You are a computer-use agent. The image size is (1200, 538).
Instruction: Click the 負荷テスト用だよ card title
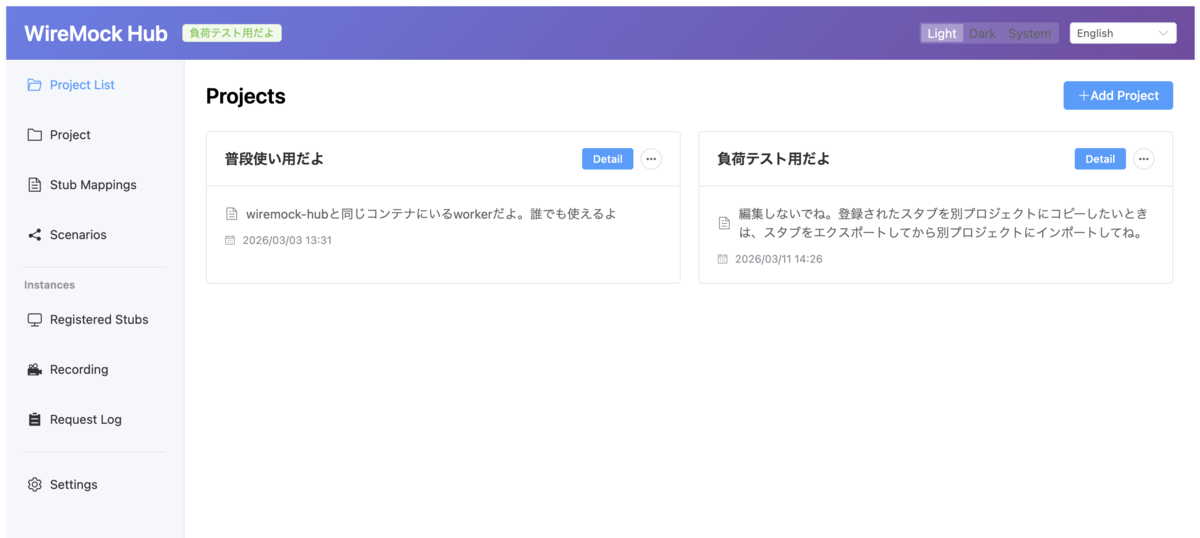[774, 159]
